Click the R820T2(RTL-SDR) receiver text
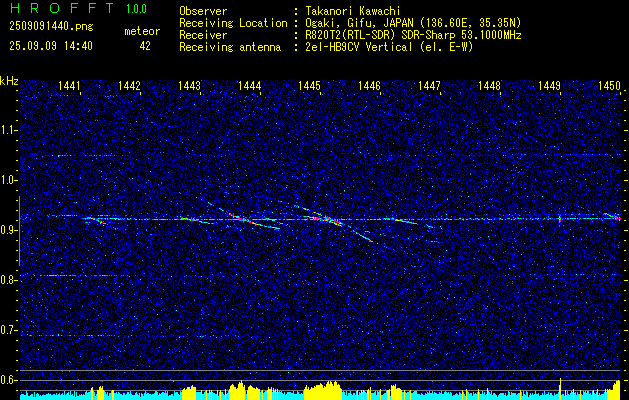Image resolution: width=629 pixels, height=400 pixels. (x=412, y=35)
